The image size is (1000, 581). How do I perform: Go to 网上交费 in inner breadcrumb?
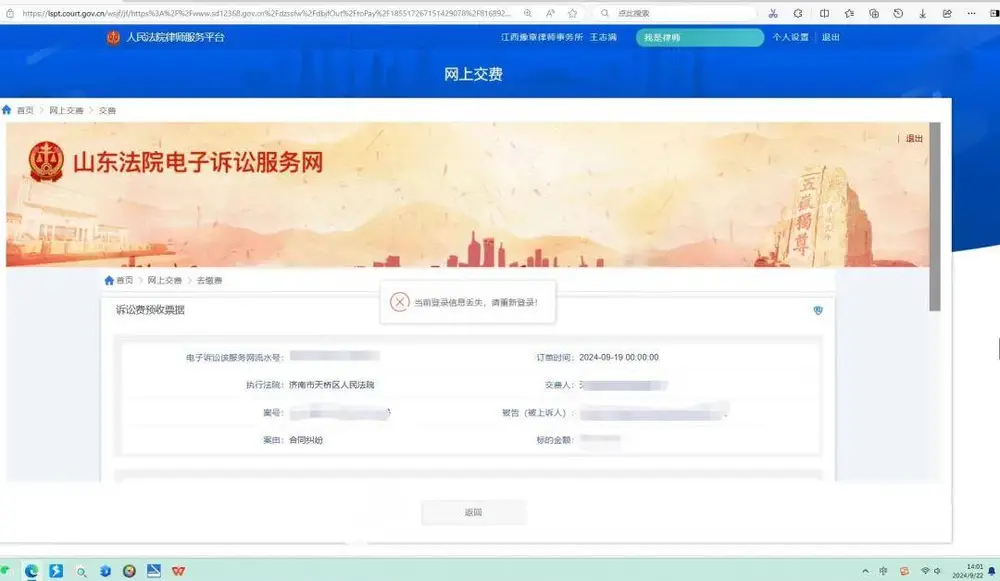click(x=165, y=280)
